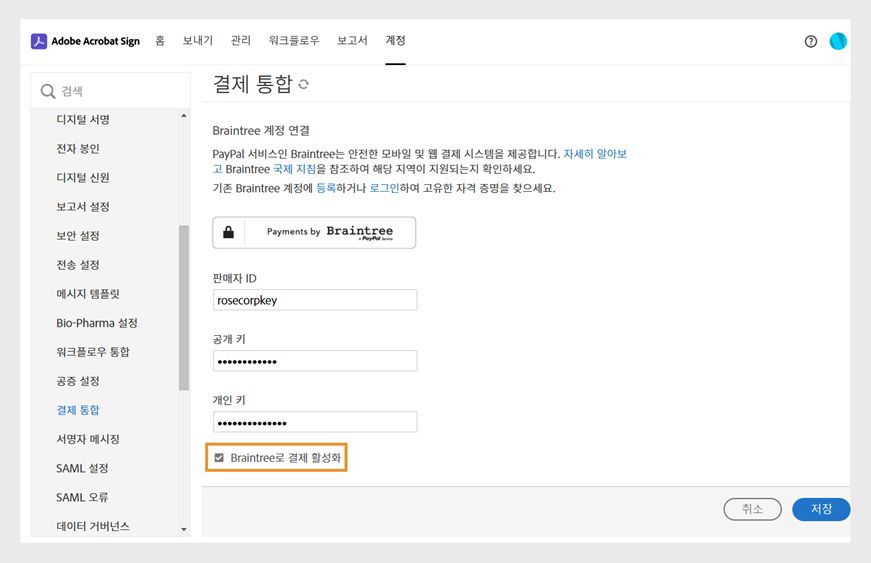871x563 pixels.
Task: Select 결제 통합 in sidebar
Action: coord(78,410)
